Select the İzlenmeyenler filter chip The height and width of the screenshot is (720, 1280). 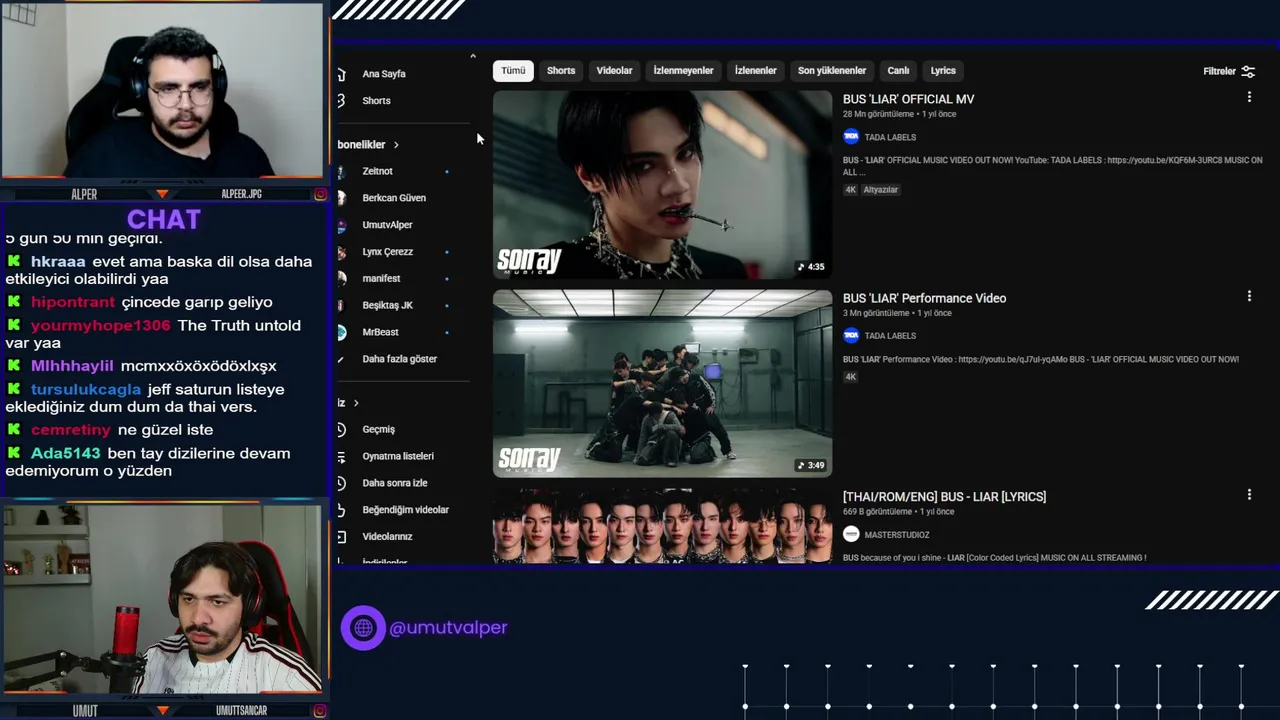point(683,71)
